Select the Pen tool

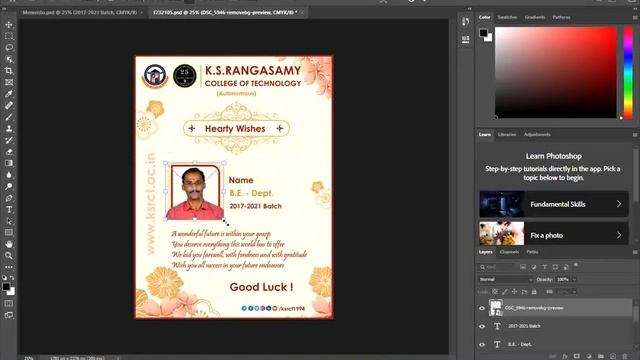point(9,198)
